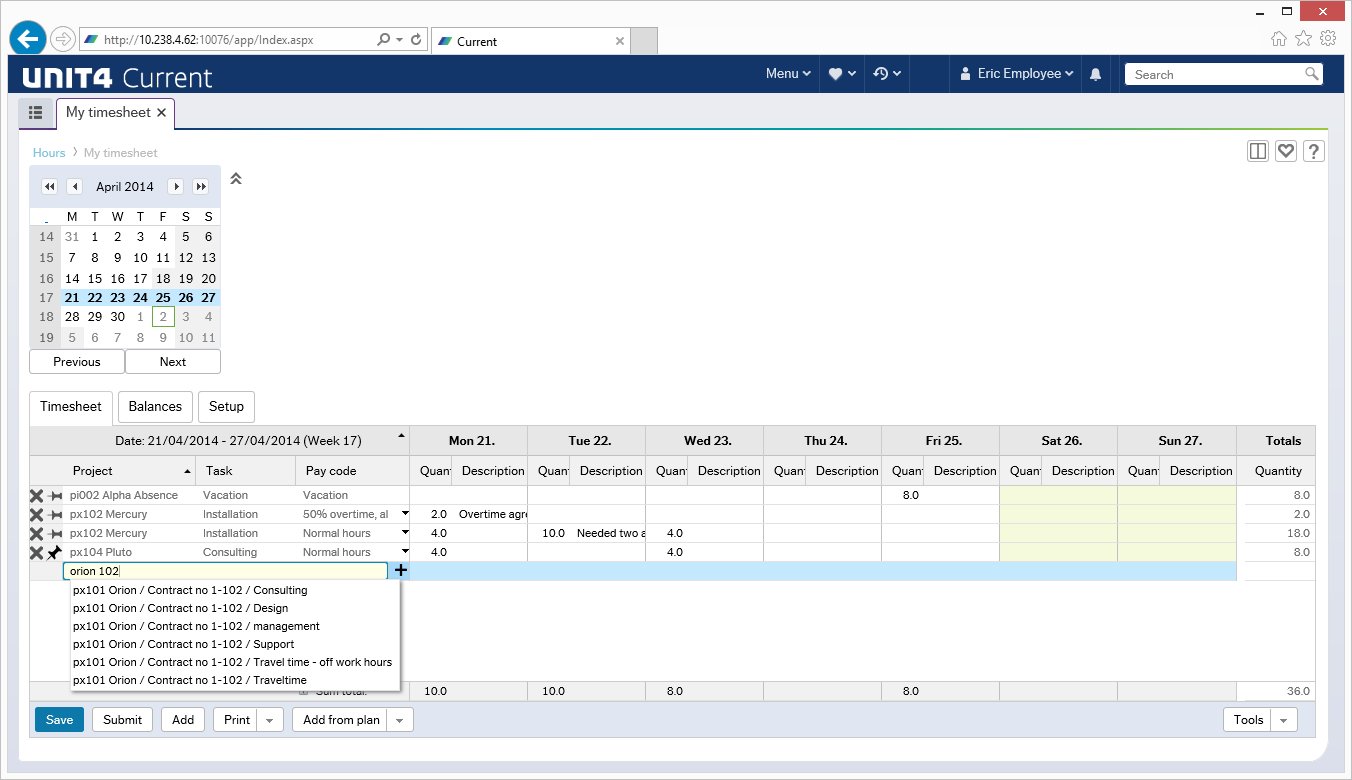Pin the px104 Pluto timesheet row
This screenshot has height=780, width=1352.
tap(56, 551)
